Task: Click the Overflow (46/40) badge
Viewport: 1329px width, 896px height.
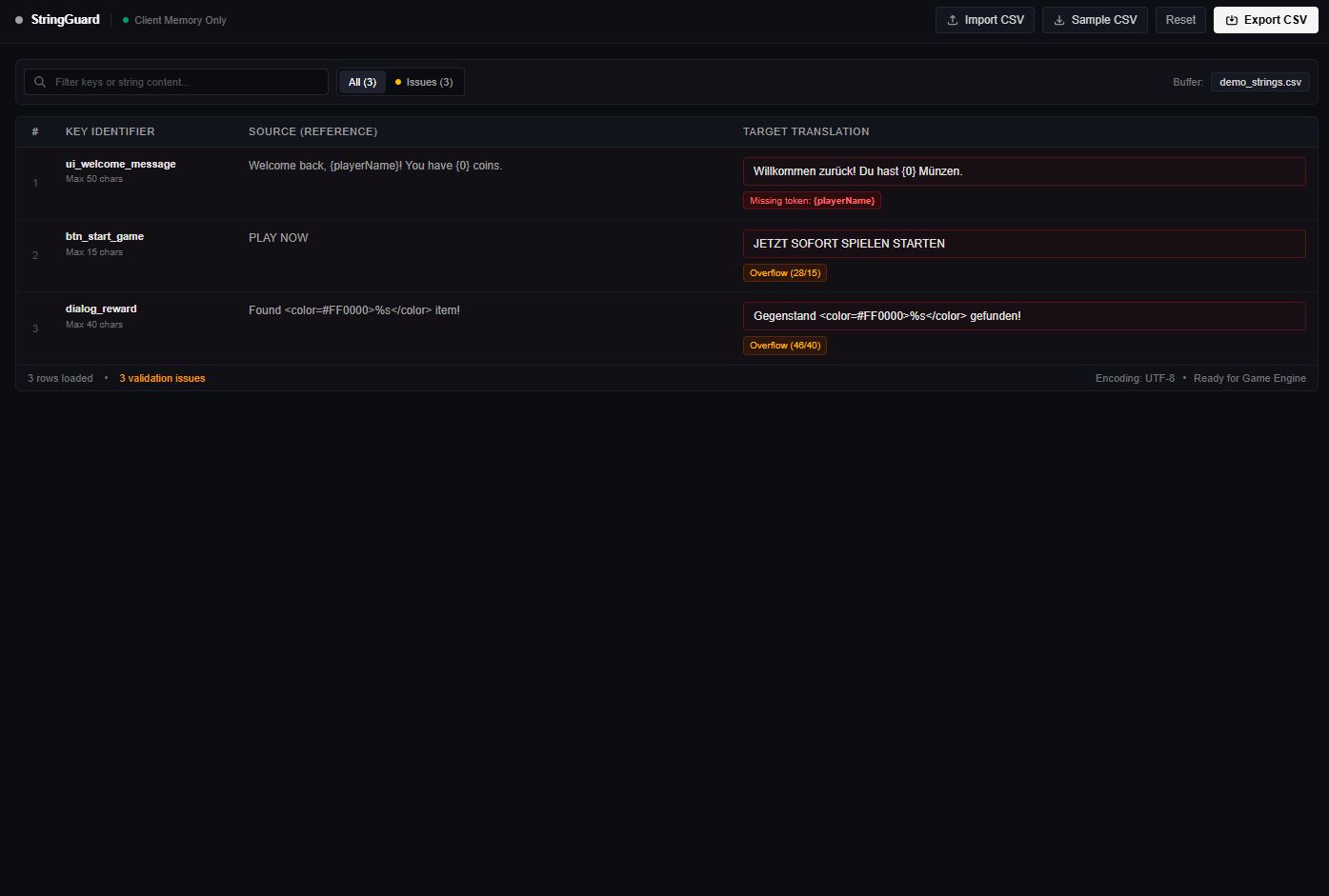Action: (x=785, y=346)
